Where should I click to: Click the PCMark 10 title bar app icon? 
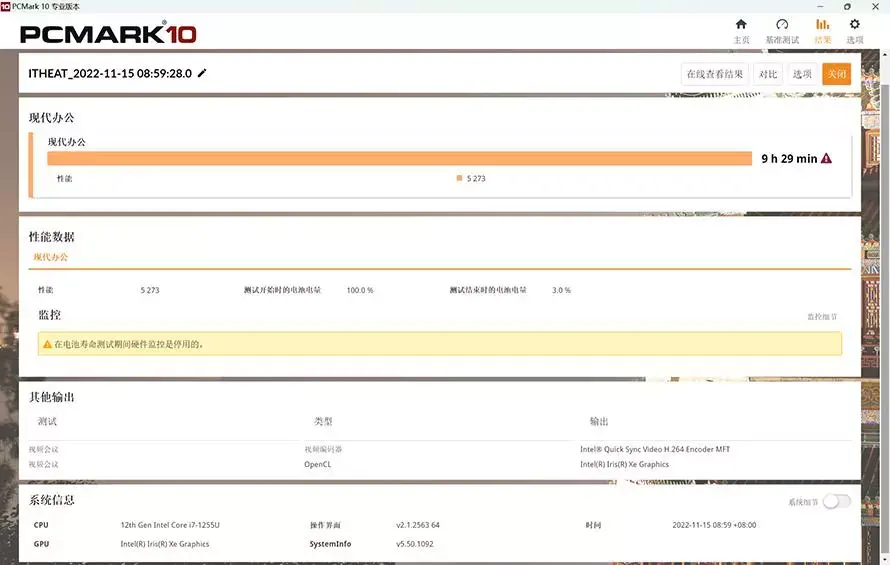[6, 6]
